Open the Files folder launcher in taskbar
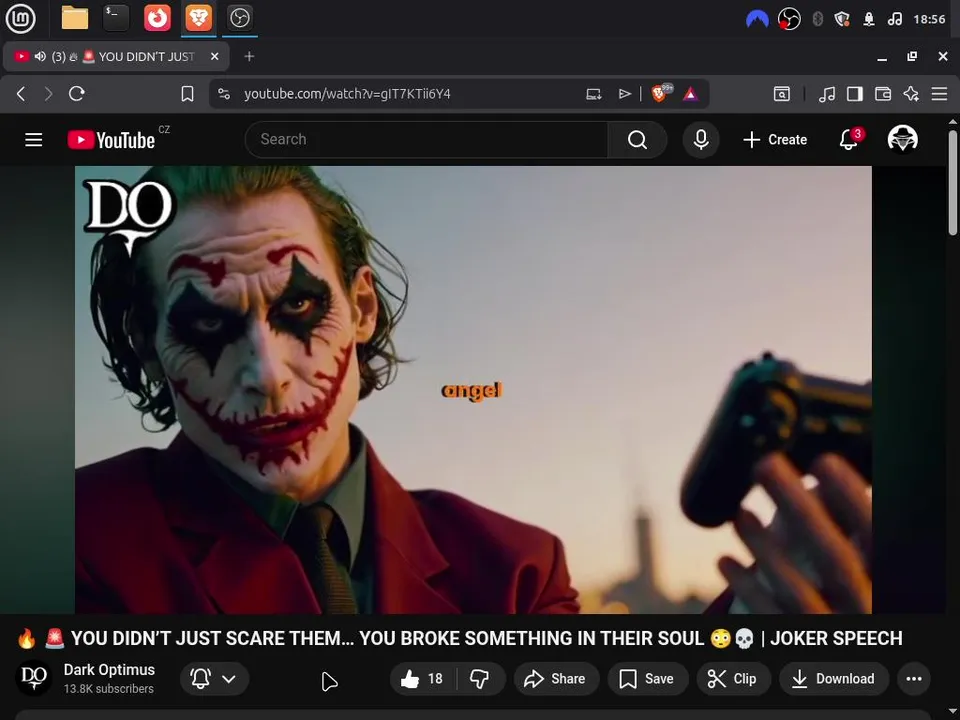This screenshot has width=960, height=720. coord(75,18)
